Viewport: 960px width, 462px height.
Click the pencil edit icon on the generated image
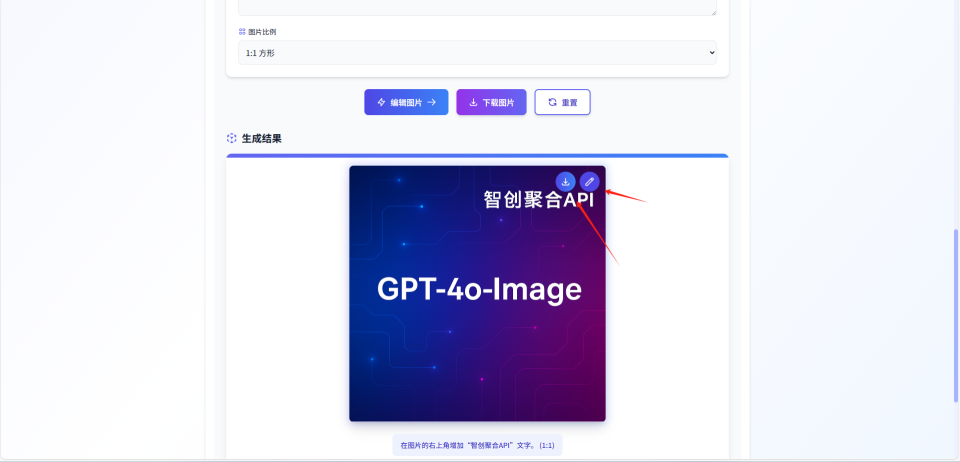590,182
